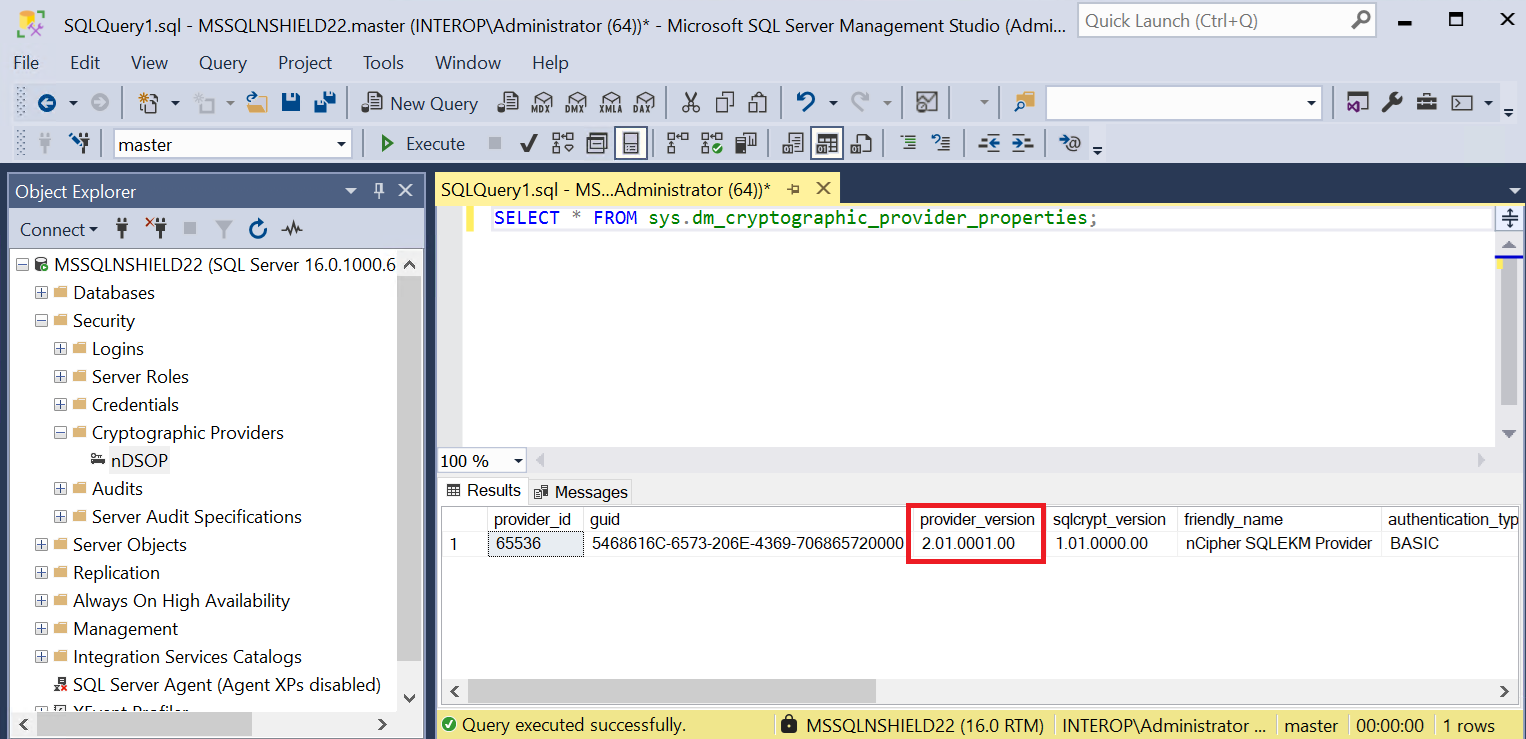Viewport: 1526px width, 739px height.
Task: Expand the Management node
Action: pyautogui.click(x=42, y=628)
